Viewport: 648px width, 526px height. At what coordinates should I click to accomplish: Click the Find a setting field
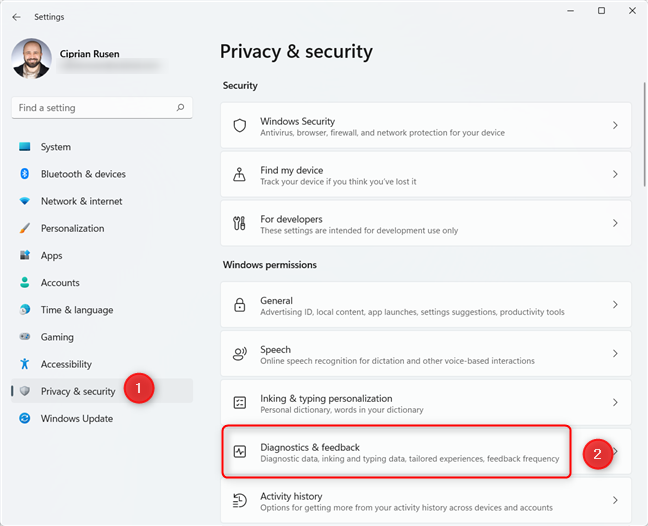point(102,108)
